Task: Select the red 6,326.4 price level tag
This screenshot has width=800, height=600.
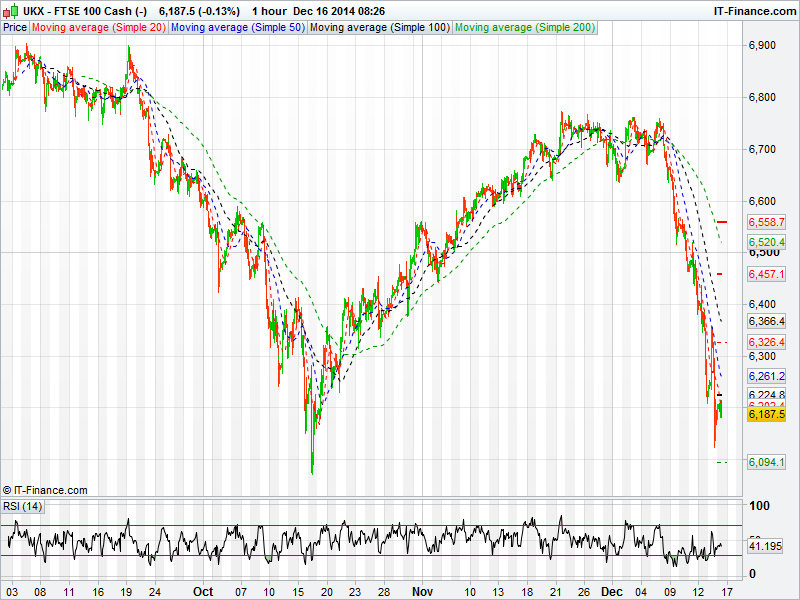Action: pyautogui.click(x=767, y=342)
